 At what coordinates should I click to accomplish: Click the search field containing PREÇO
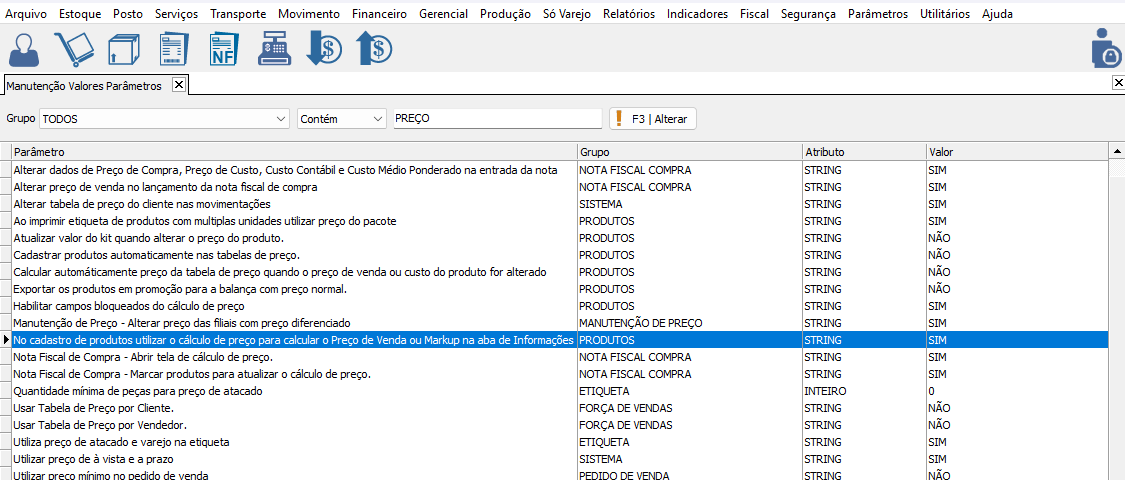pos(497,119)
